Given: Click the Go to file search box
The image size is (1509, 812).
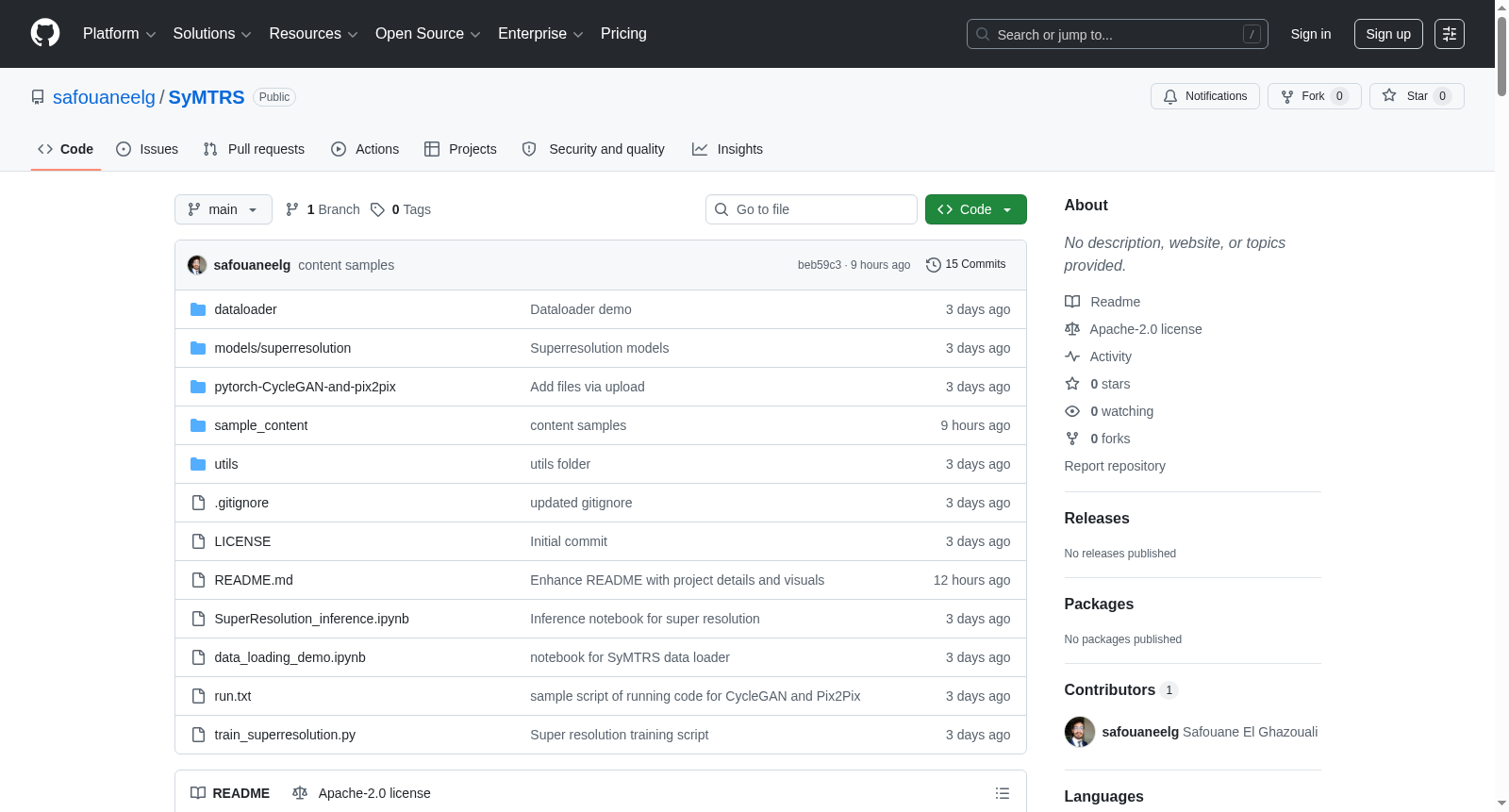Looking at the screenshot, I should [x=811, y=209].
